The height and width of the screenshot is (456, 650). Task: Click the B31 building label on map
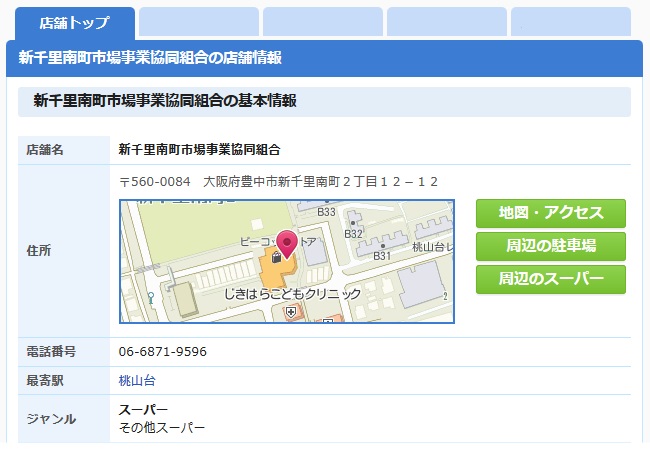pyautogui.click(x=381, y=257)
